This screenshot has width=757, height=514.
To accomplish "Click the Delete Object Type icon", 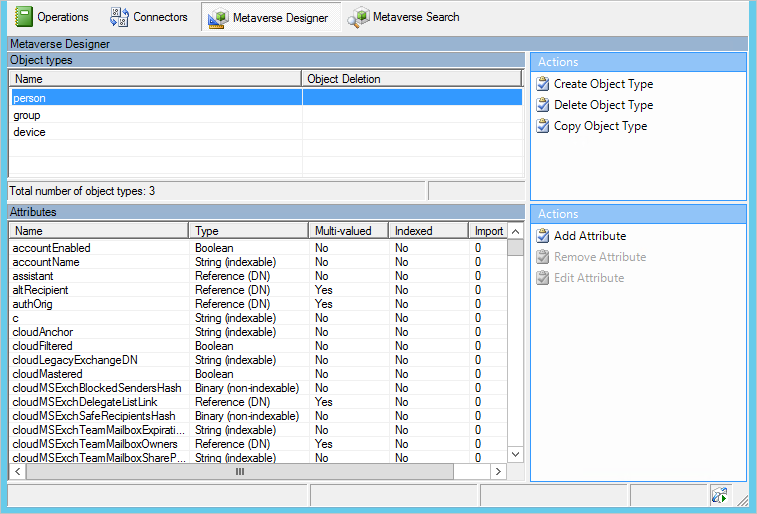I will 543,105.
